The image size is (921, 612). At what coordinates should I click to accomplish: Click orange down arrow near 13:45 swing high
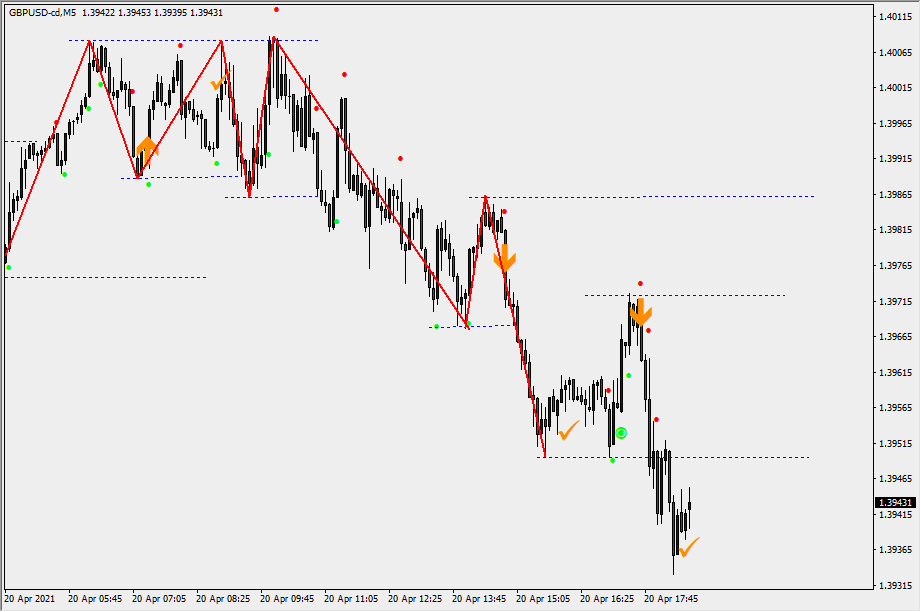(504, 258)
